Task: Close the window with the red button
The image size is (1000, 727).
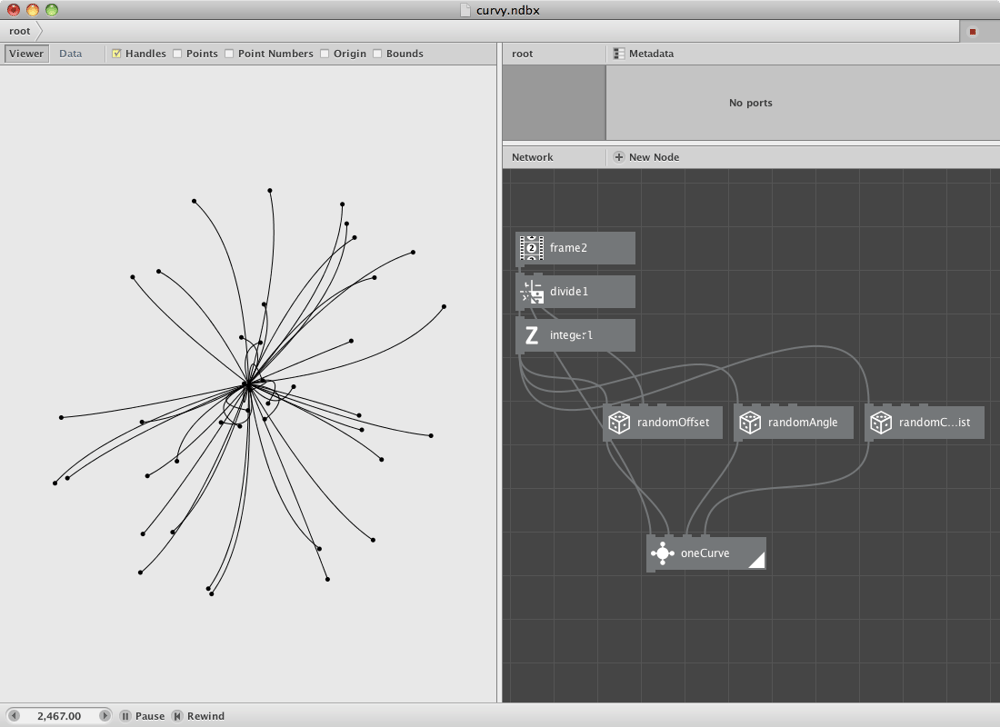Action: point(13,10)
